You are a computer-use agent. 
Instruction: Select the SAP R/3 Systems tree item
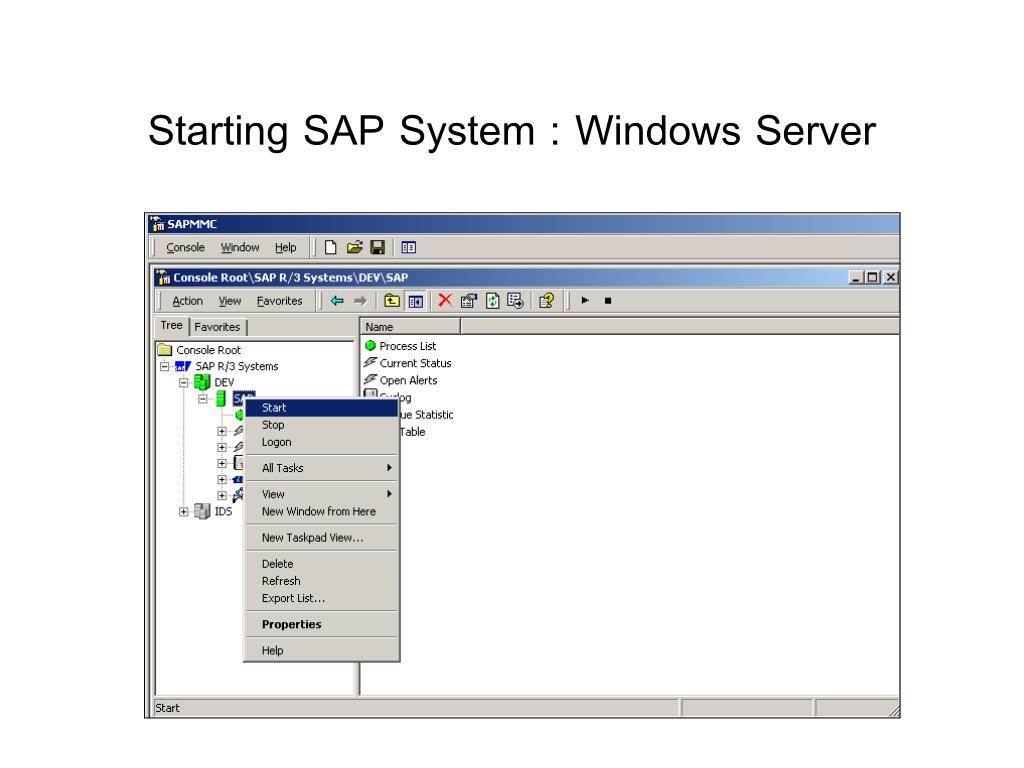tap(236, 366)
